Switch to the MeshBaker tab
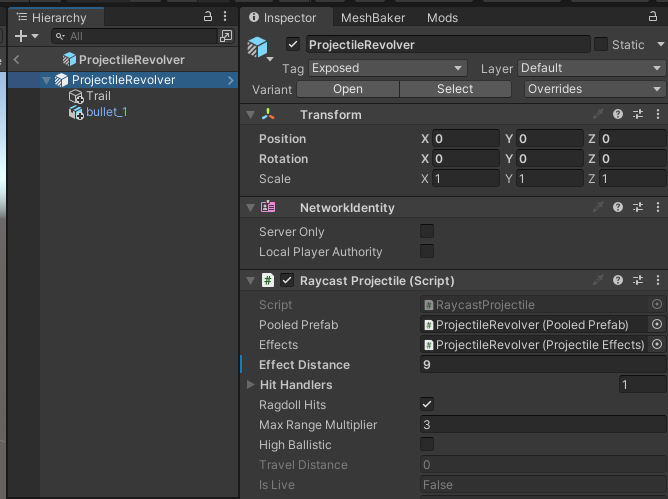The height and width of the screenshot is (499, 668). coord(370,18)
